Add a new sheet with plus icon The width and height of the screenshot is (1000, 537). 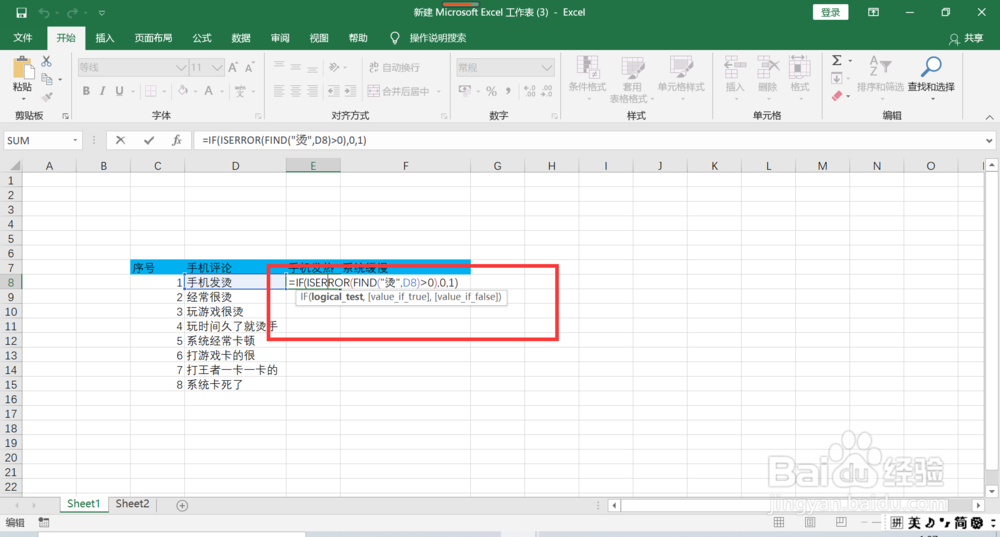(182, 505)
